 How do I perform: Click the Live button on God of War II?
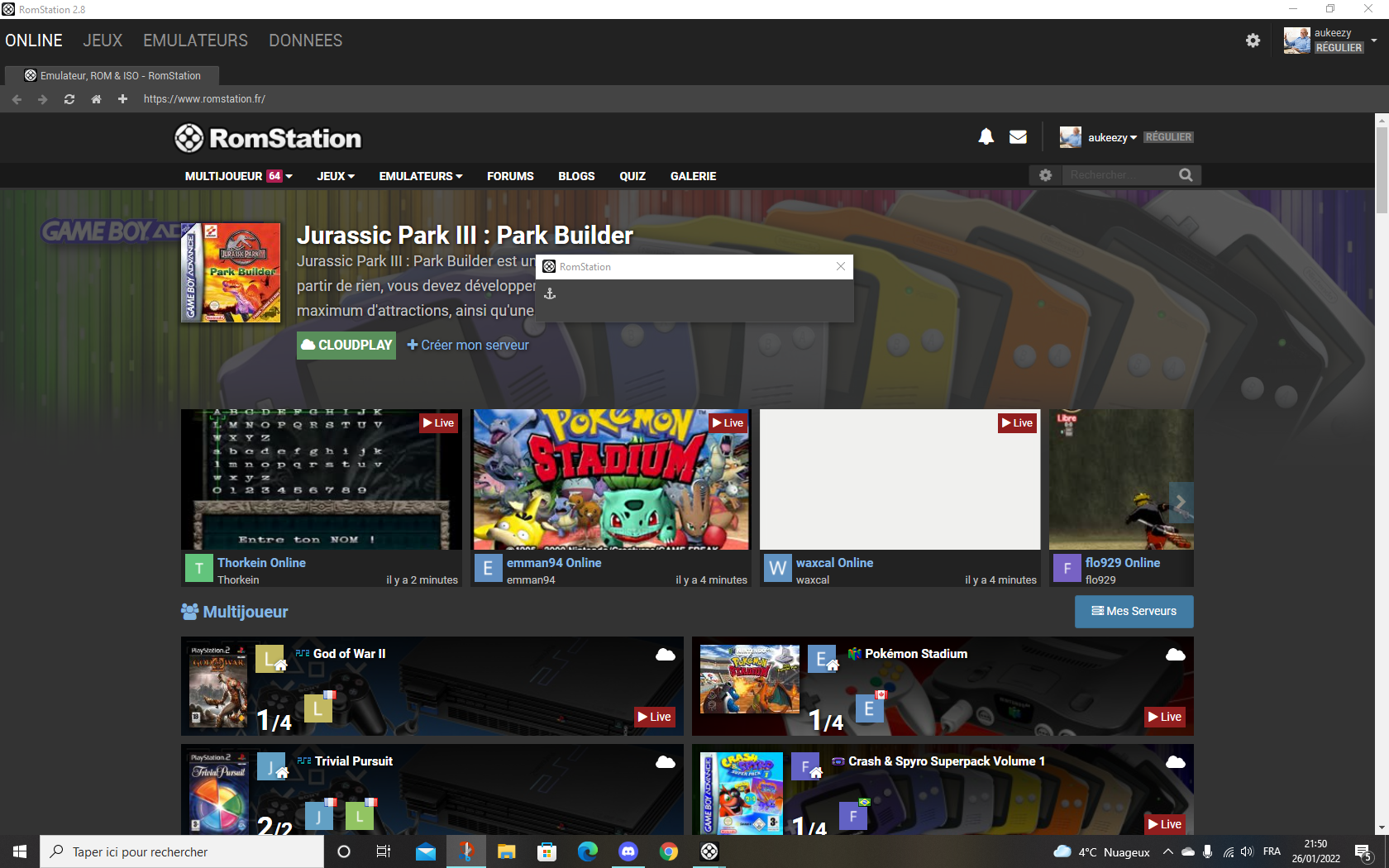654,717
